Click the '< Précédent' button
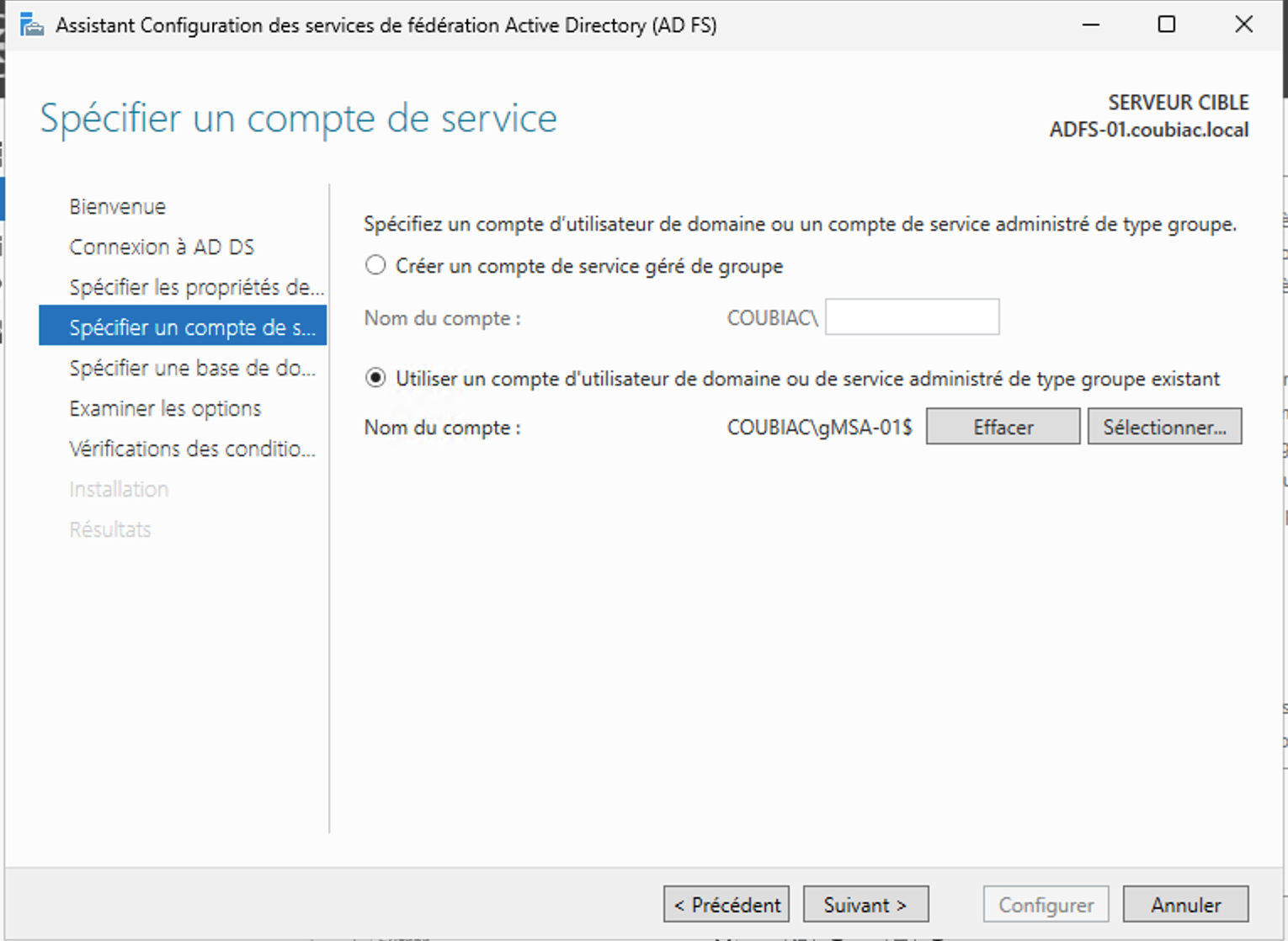The height and width of the screenshot is (941, 1288). click(726, 905)
